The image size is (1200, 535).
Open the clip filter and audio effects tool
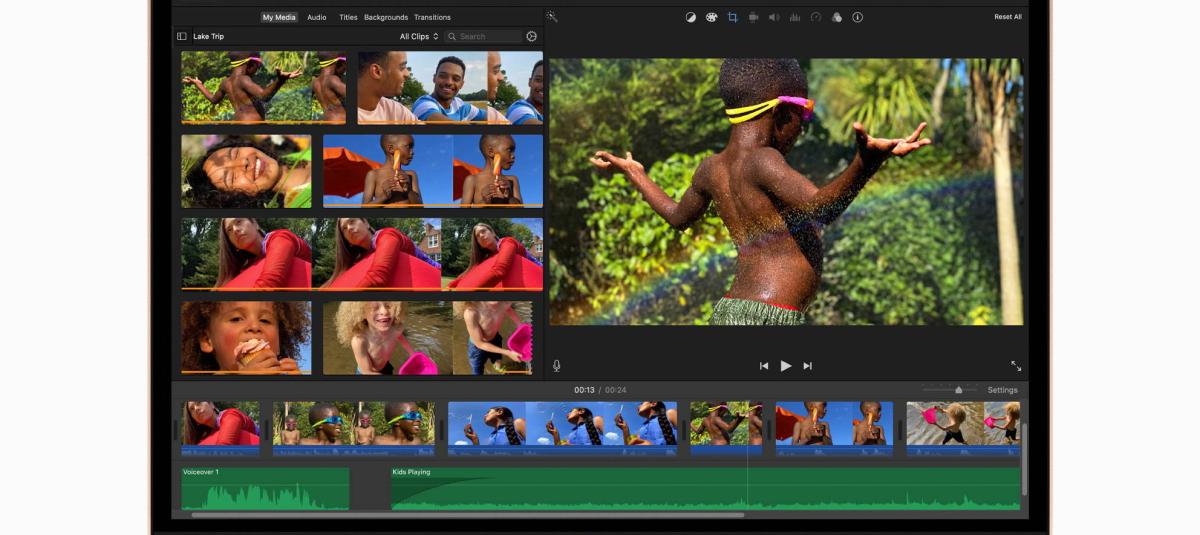coord(837,17)
